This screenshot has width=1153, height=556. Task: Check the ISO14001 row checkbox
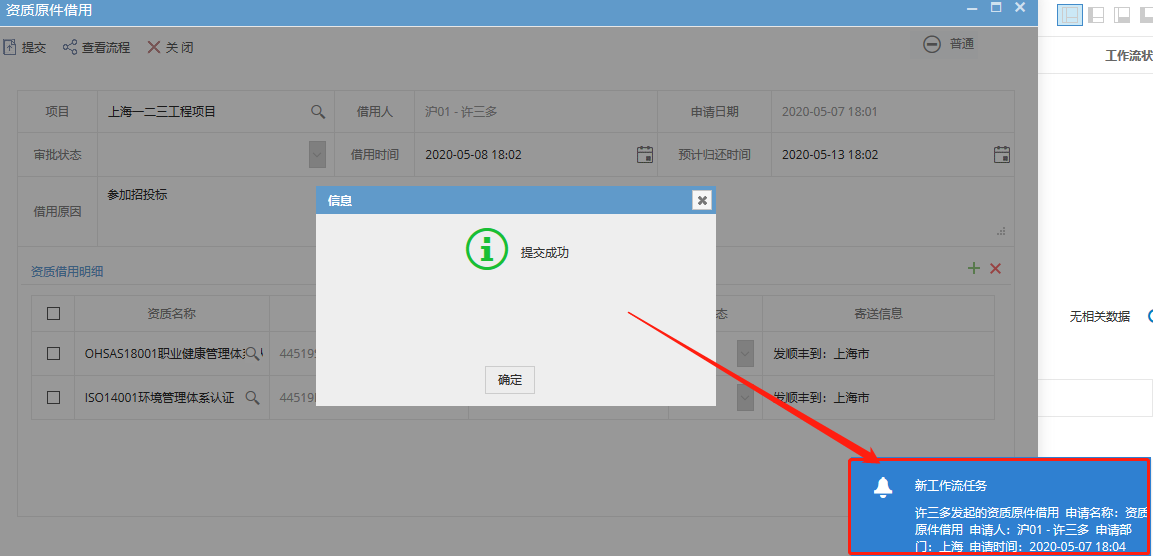54,397
